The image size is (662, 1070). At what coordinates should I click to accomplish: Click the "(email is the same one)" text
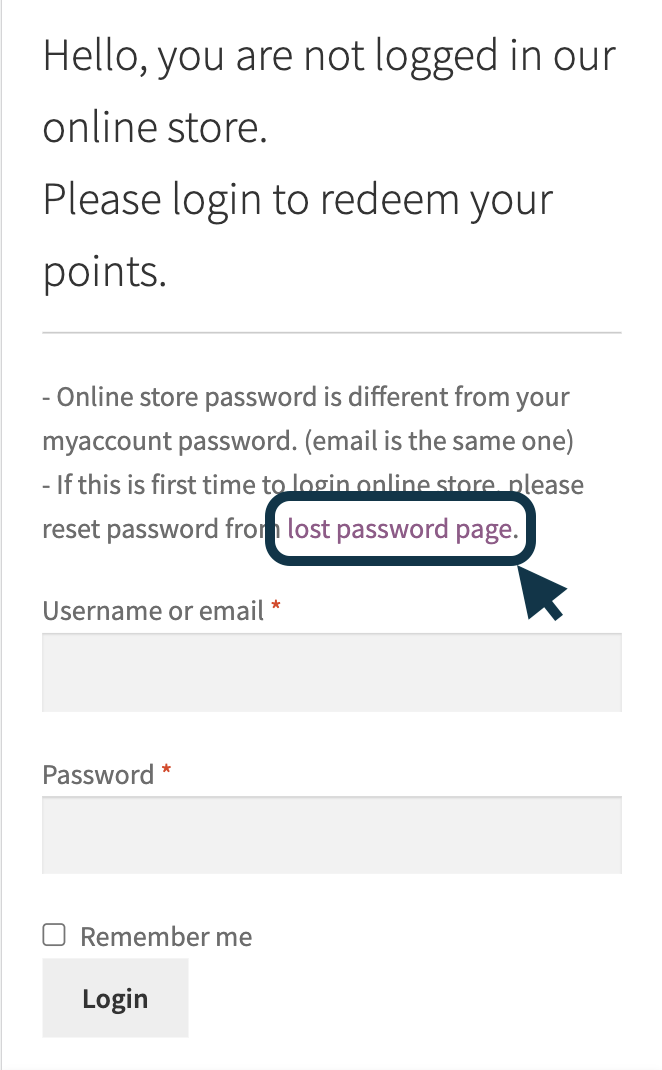439,441
